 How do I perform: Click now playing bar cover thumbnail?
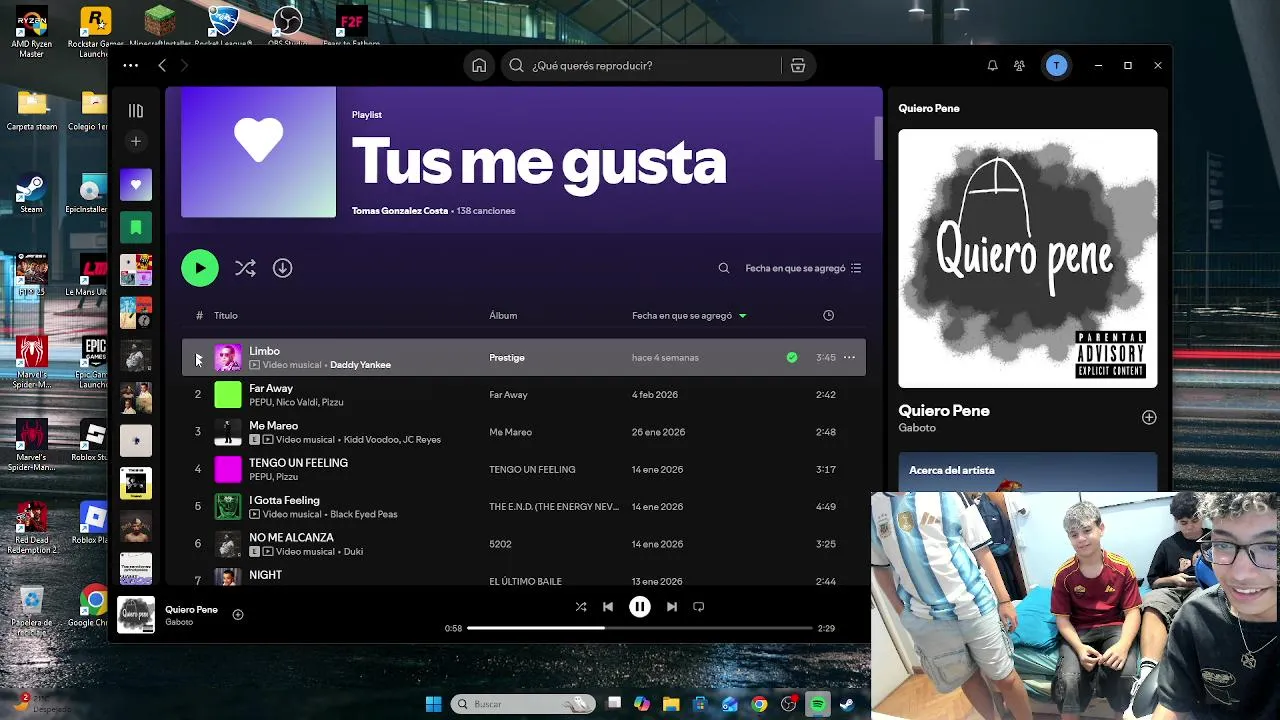point(136,615)
